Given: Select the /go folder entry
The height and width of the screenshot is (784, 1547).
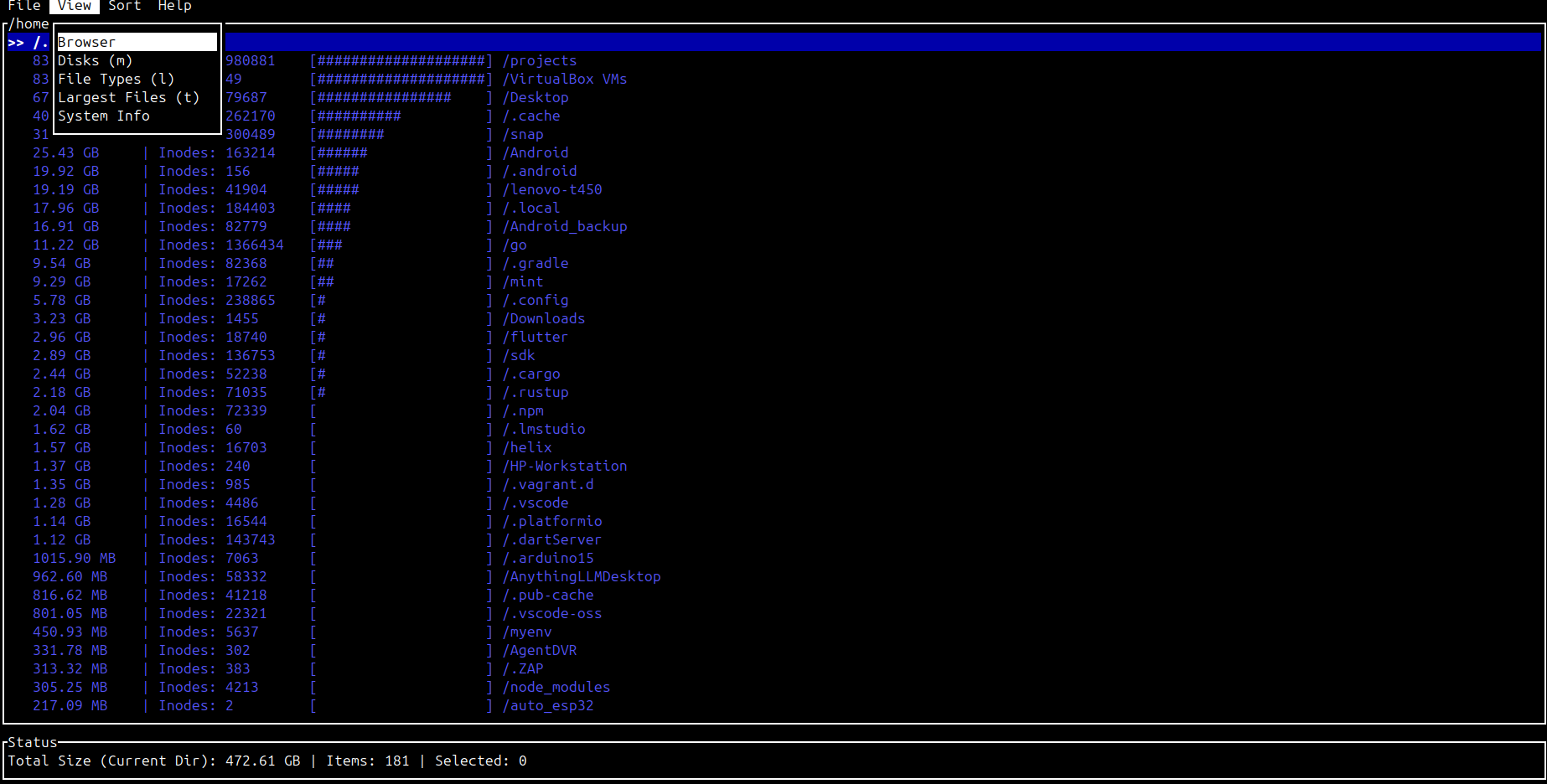Looking at the screenshot, I should [x=516, y=245].
